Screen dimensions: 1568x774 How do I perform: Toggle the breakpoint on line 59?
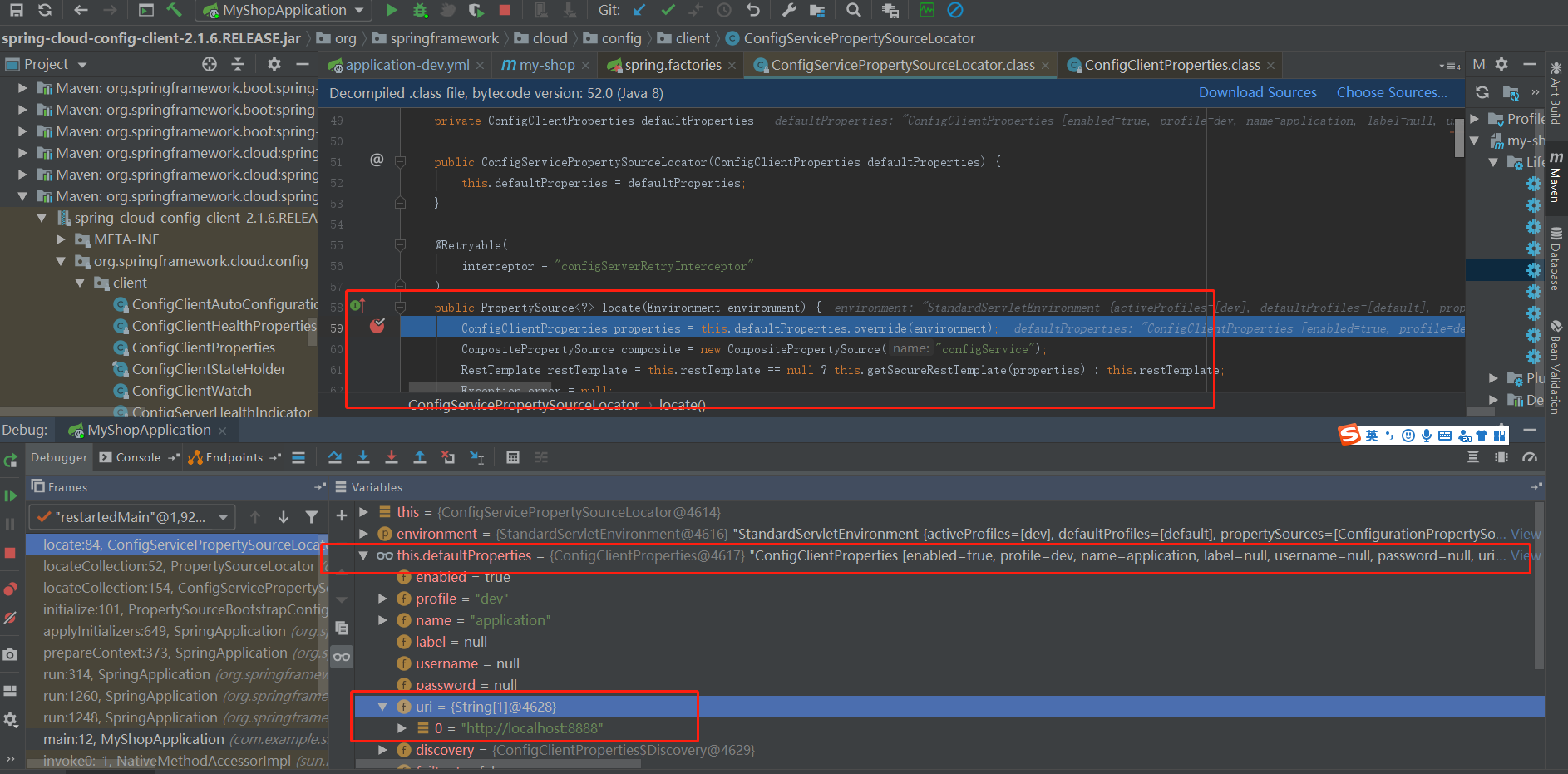click(x=377, y=327)
